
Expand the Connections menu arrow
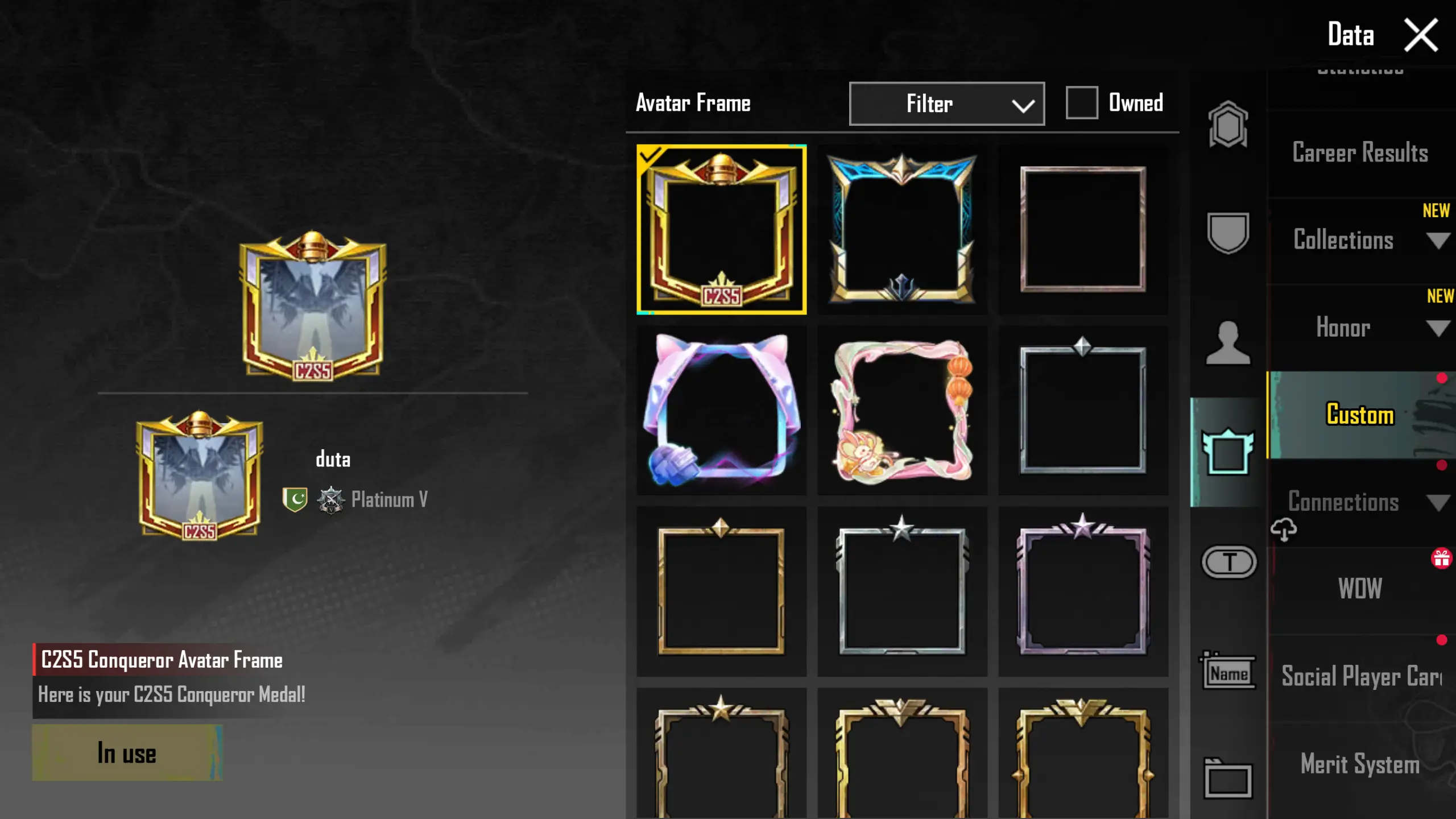pyautogui.click(x=1438, y=503)
